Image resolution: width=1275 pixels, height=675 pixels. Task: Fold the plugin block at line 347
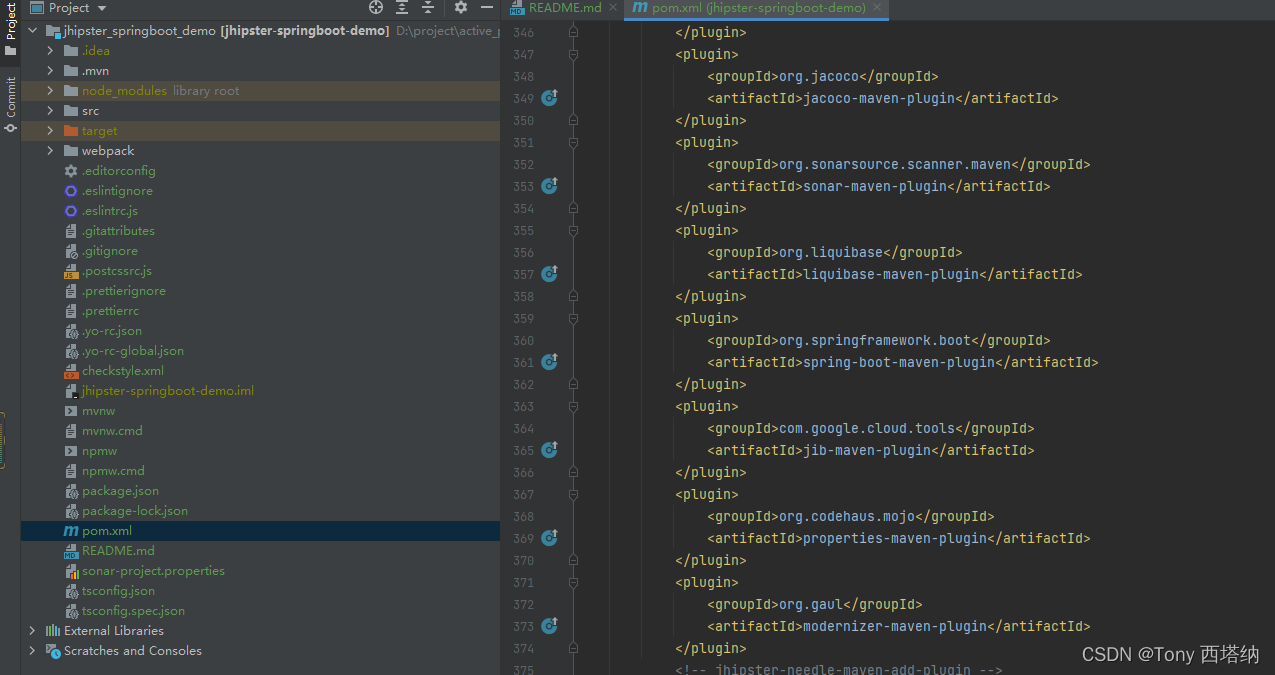(573, 54)
